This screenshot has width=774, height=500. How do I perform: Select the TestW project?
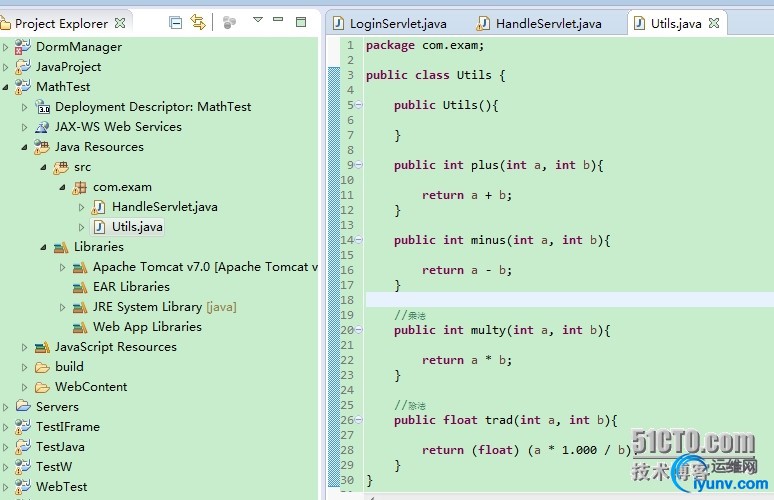54,466
